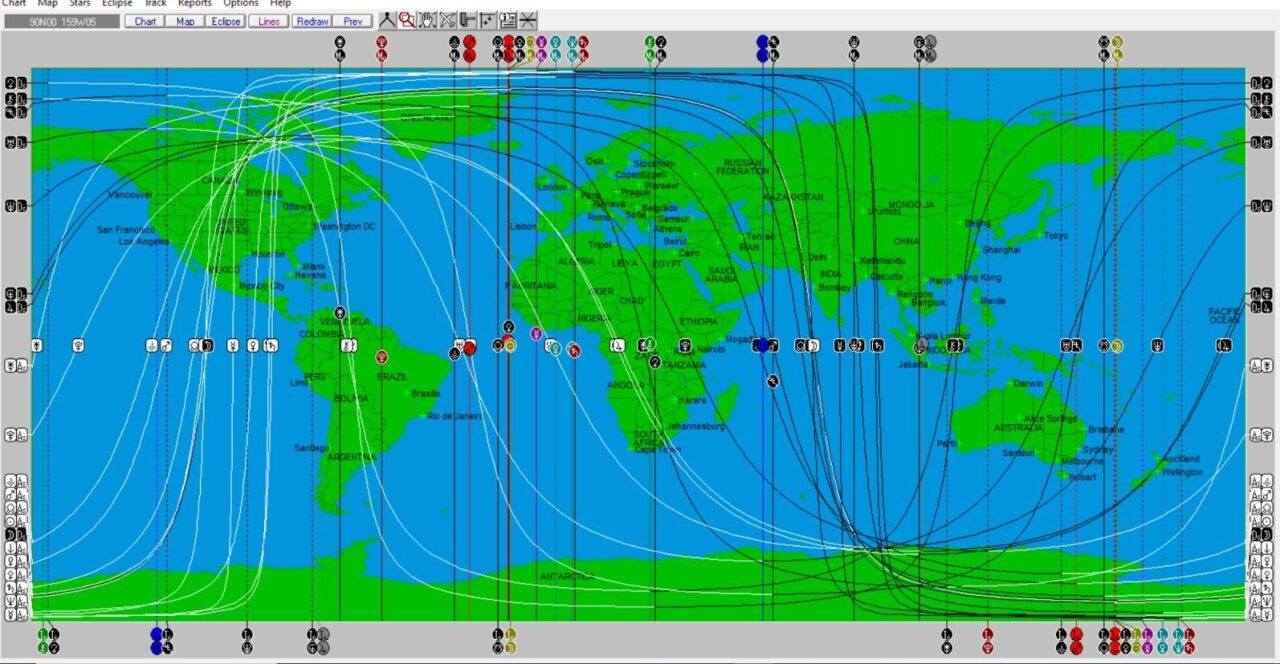1280x664 pixels.
Task: Click the crosshair lines toolbar icon
Action: [x=528, y=20]
